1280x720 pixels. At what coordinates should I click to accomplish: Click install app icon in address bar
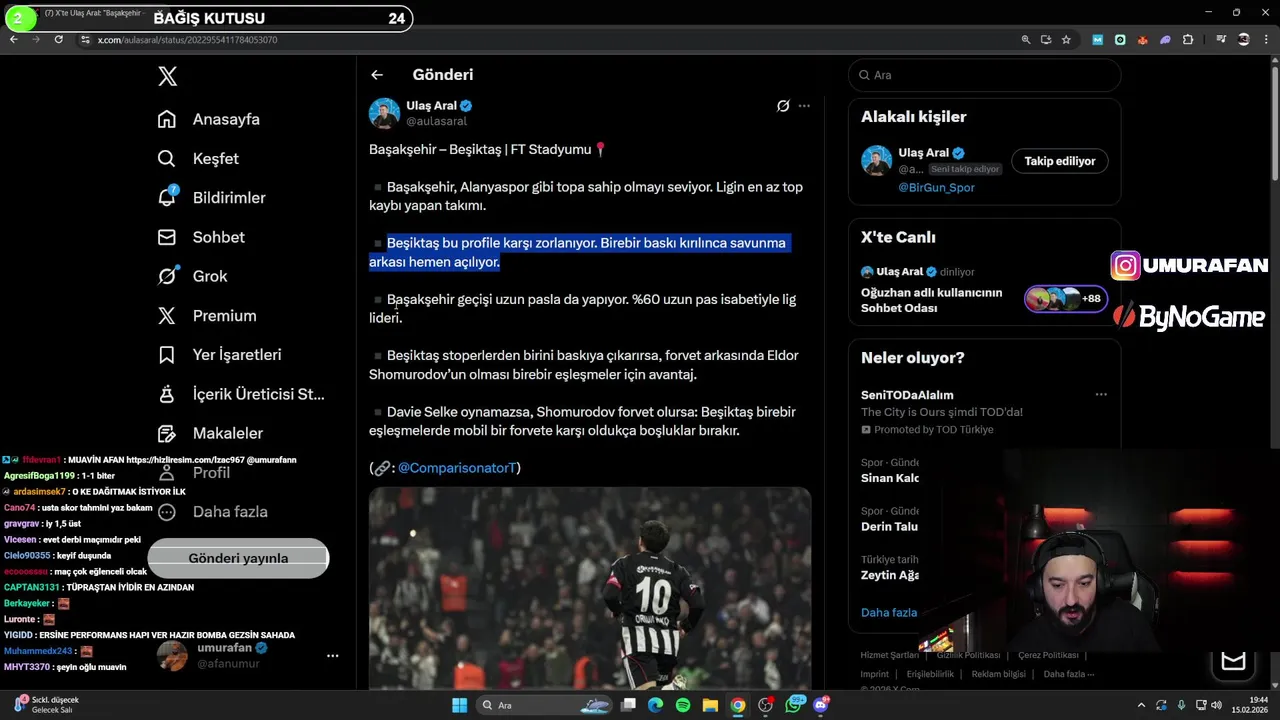(x=1046, y=39)
